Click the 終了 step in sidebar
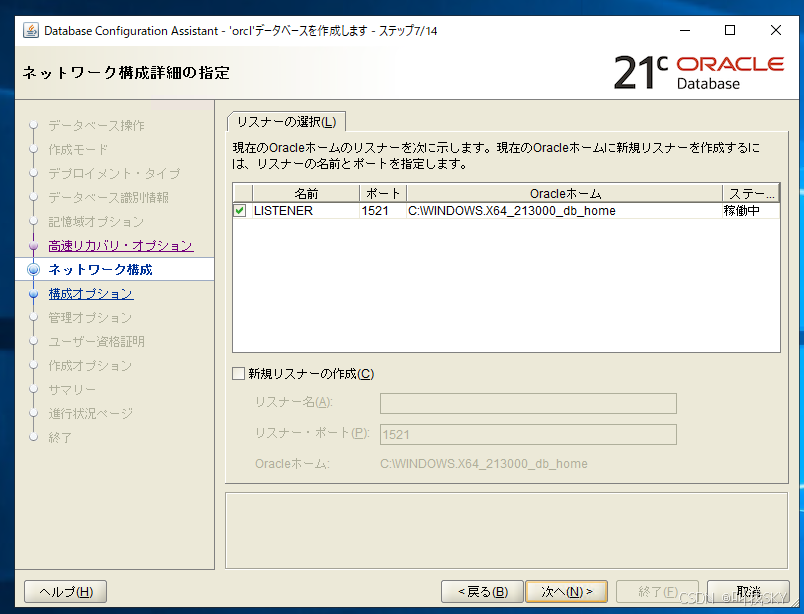Screen dimensions: 804x614 pyautogui.click(x=60, y=438)
